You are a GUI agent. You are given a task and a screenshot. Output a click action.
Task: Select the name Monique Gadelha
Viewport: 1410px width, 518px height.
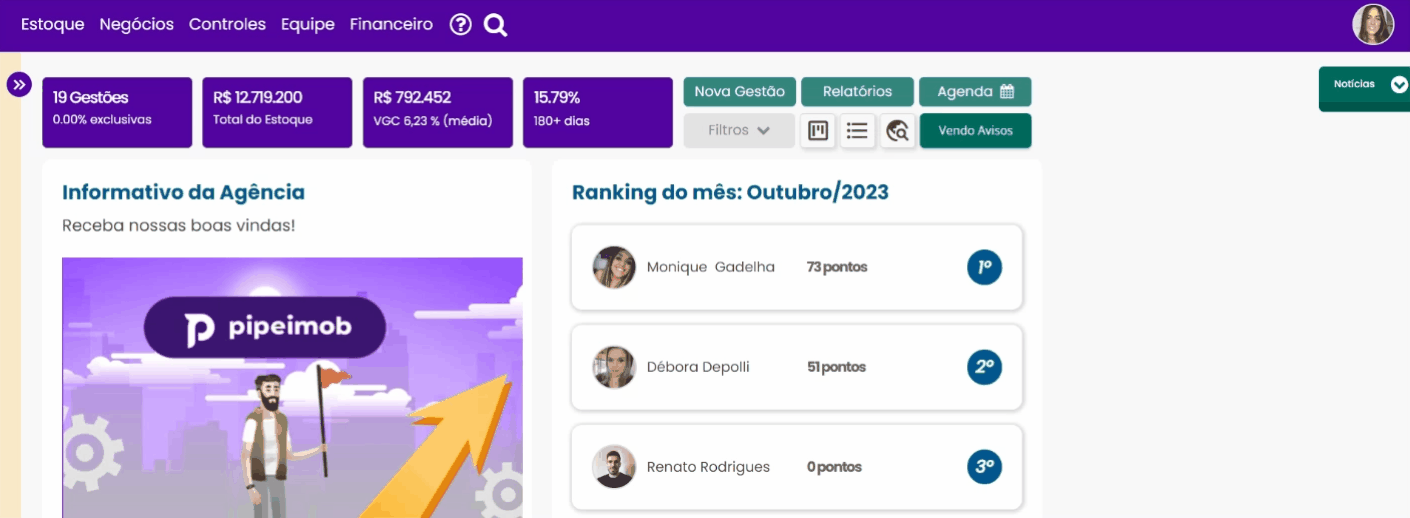point(711,267)
